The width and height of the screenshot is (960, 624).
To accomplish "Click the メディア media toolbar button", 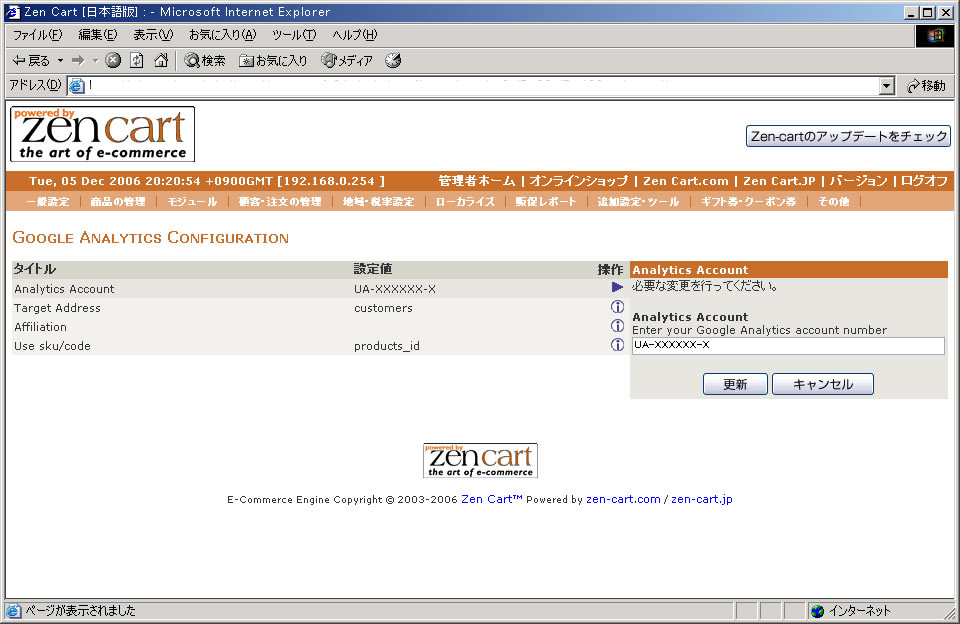I will click(x=347, y=61).
